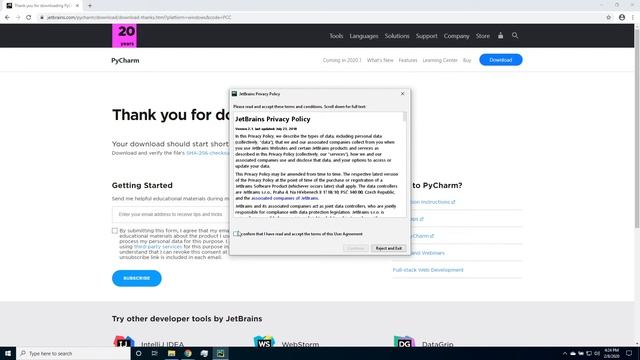Open the Features link
This screenshot has width=640, height=360.
408,60
